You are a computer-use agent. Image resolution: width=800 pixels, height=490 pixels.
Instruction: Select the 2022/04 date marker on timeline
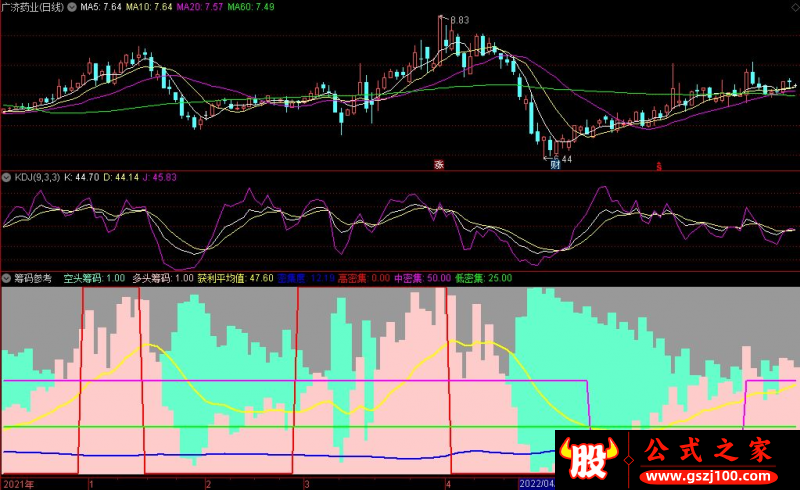click(537, 483)
